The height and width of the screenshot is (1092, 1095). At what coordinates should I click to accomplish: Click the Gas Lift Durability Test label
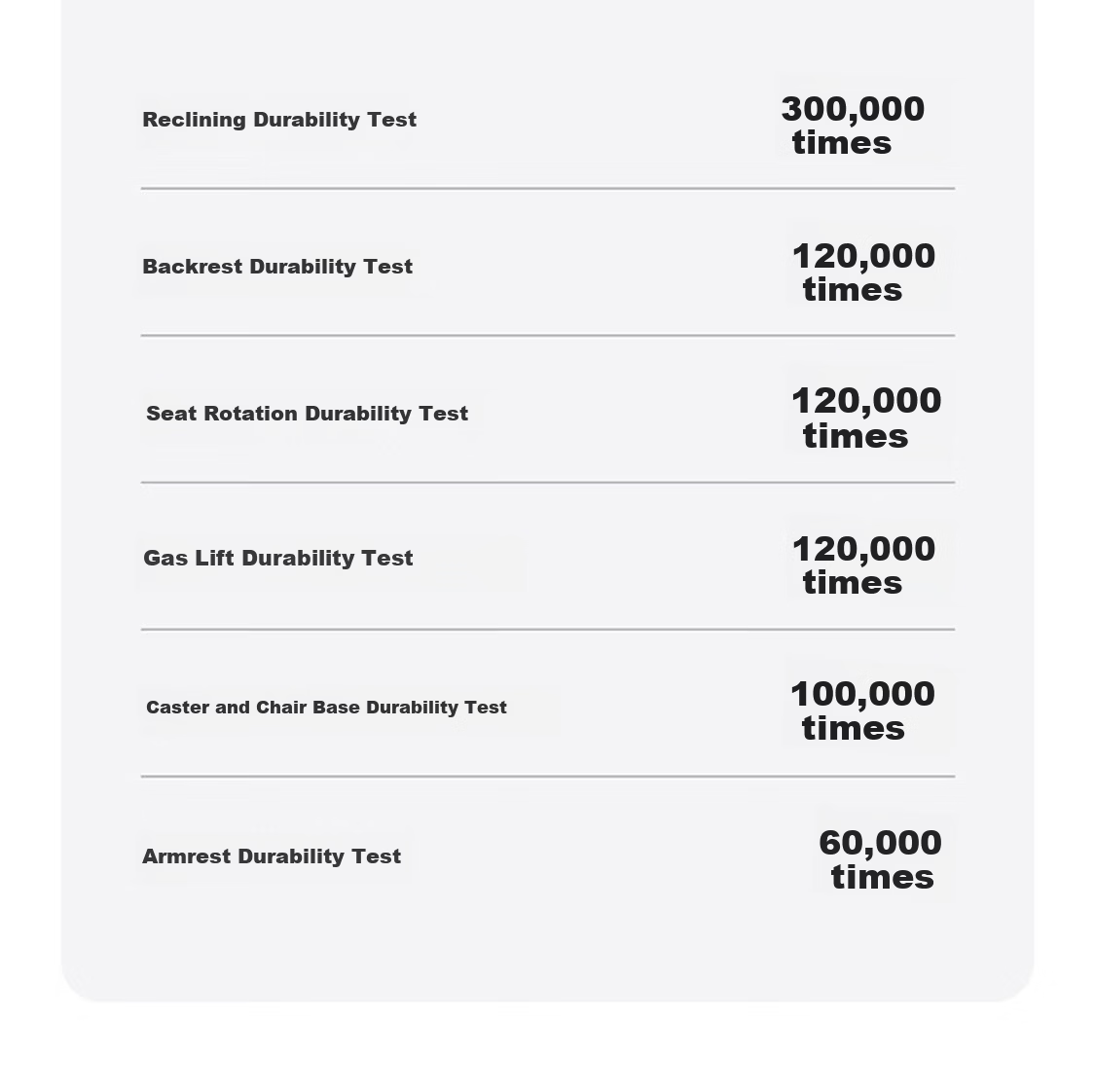278,558
